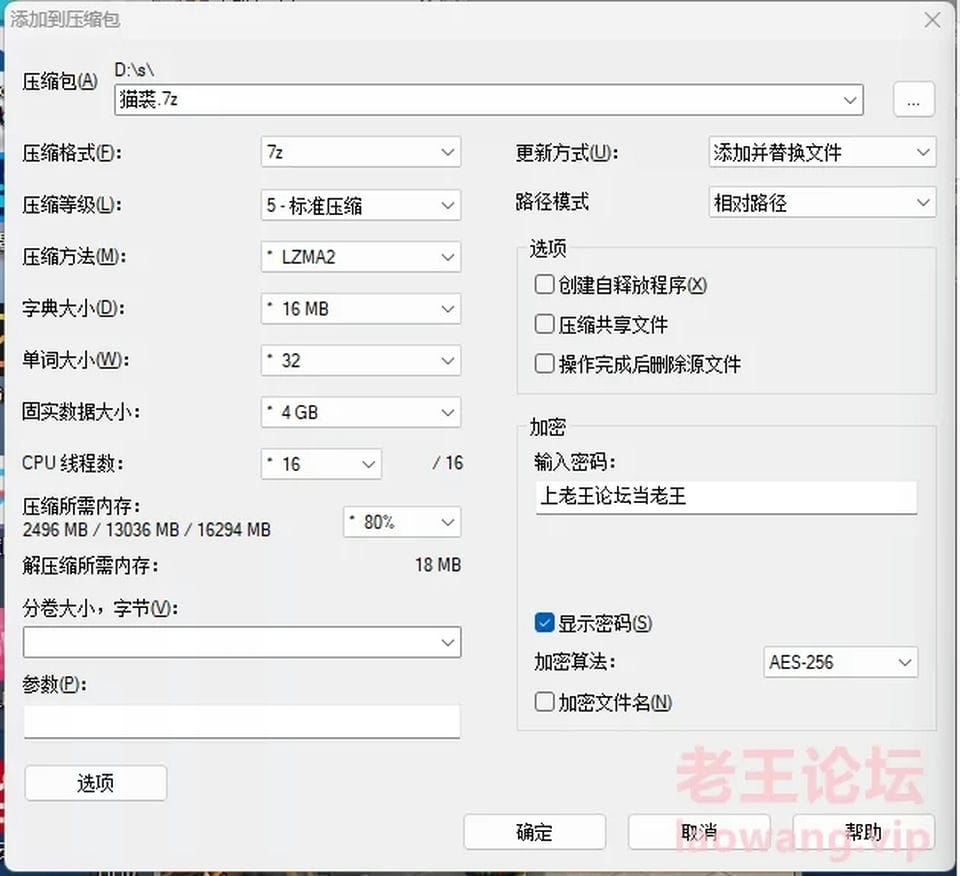Image resolution: width=960 pixels, height=876 pixels.
Task: Open 压缩方法 LZMA2 dropdown
Action: (361, 257)
